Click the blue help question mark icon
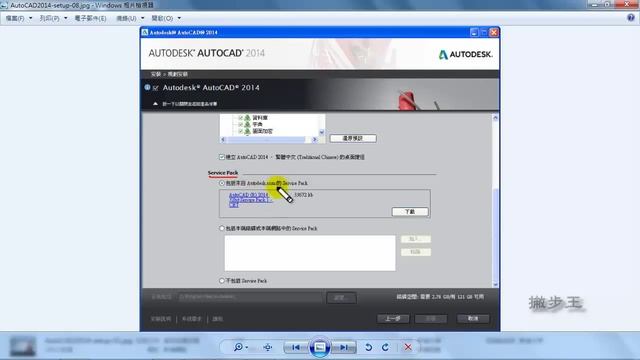Image resolution: width=640 pixels, height=360 pixels. [x=631, y=18]
